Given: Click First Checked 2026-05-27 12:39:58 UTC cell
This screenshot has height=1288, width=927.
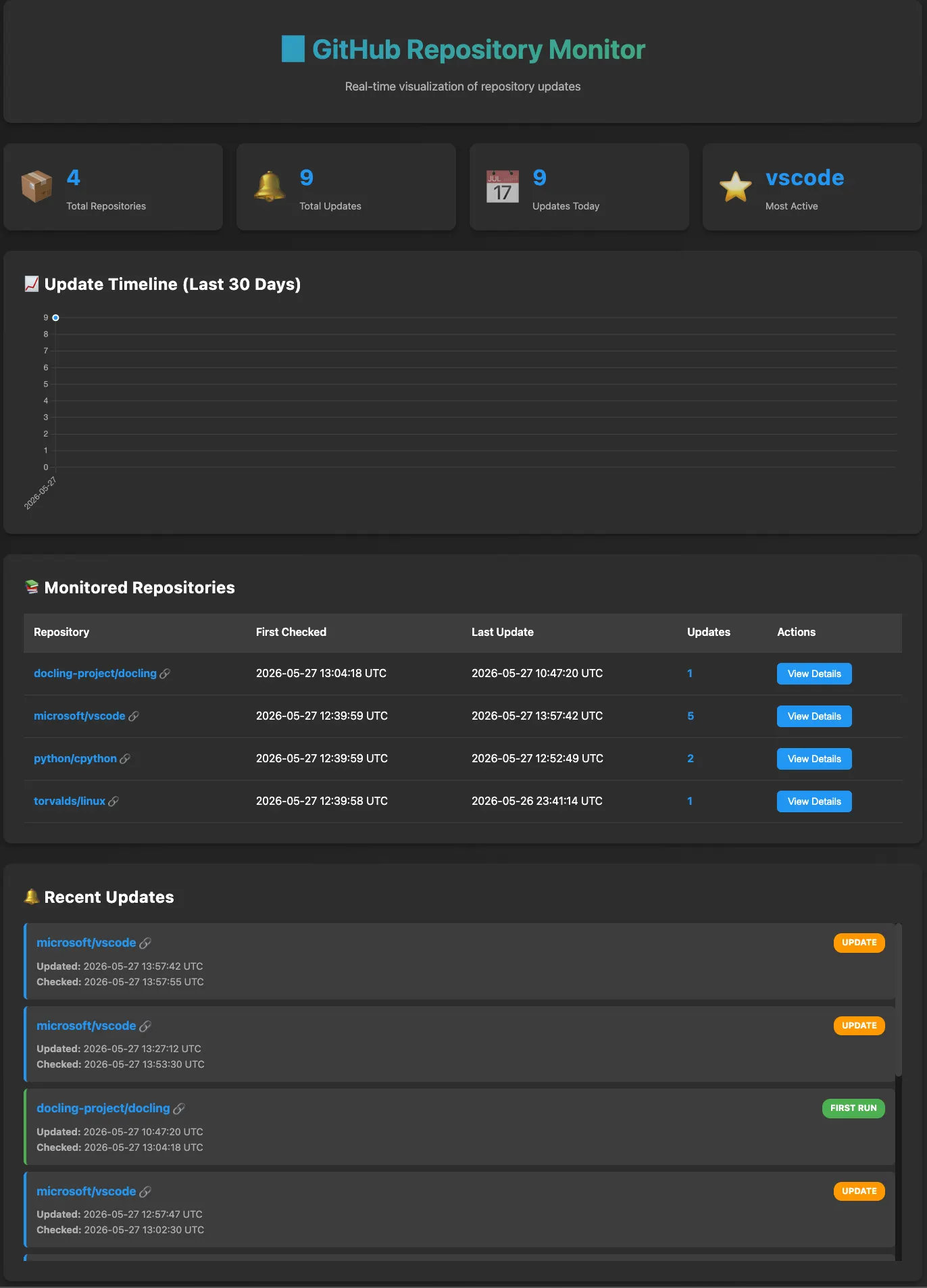Looking at the screenshot, I should point(322,801).
